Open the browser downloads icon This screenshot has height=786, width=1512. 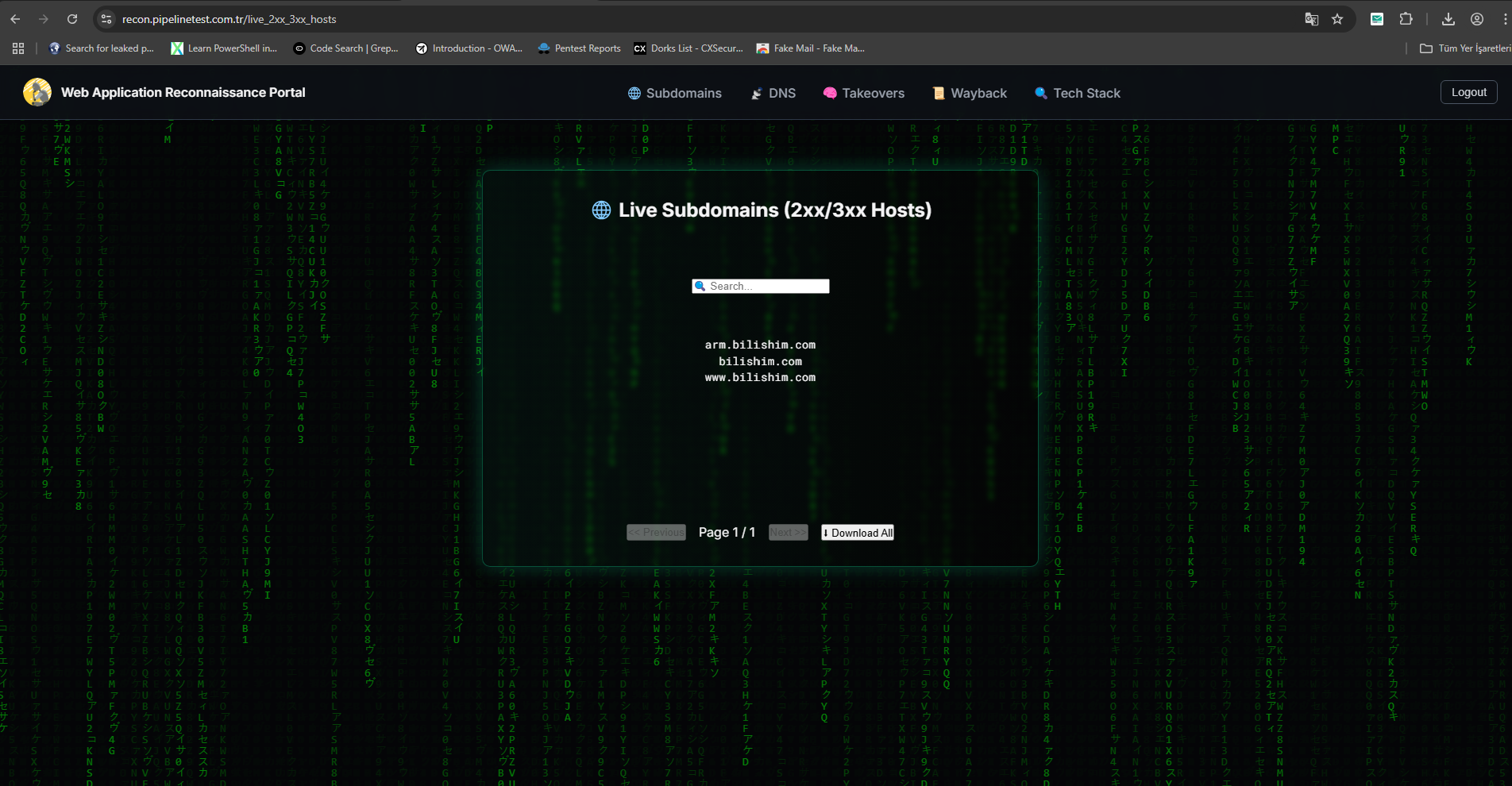pyautogui.click(x=1448, y=19)
